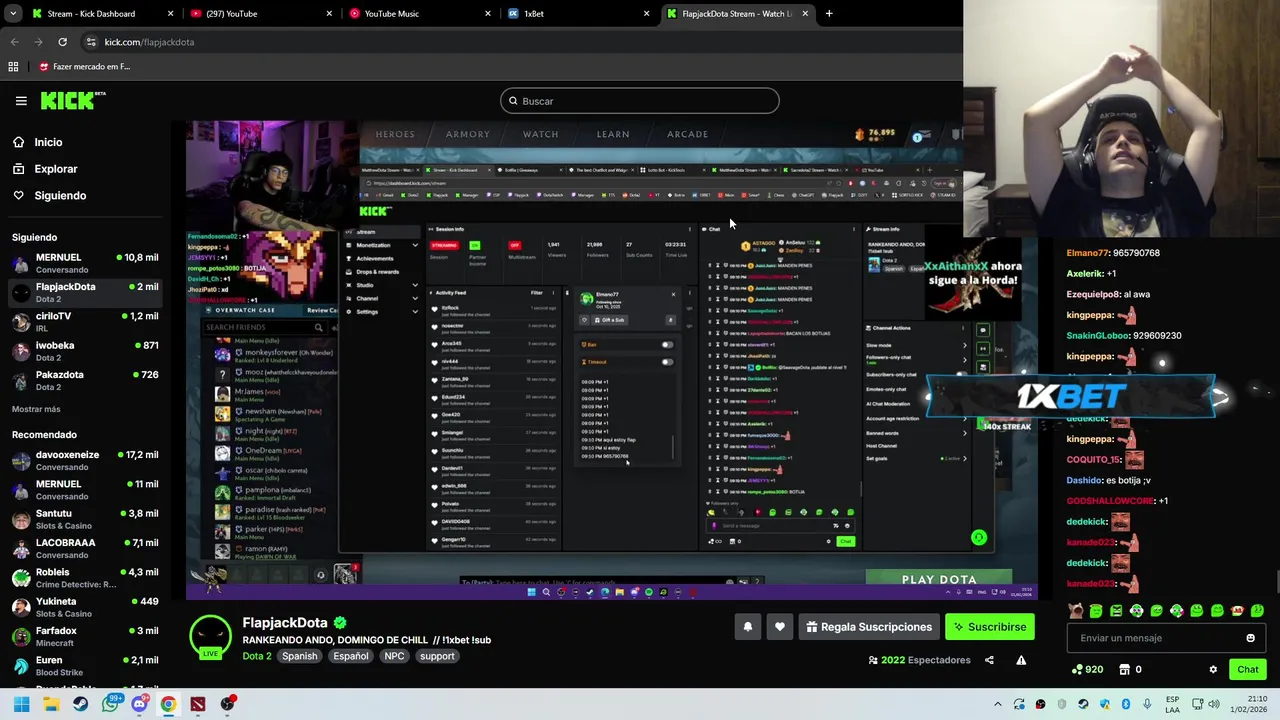Open Farfadox recommended channel

(x=85, y=636)
